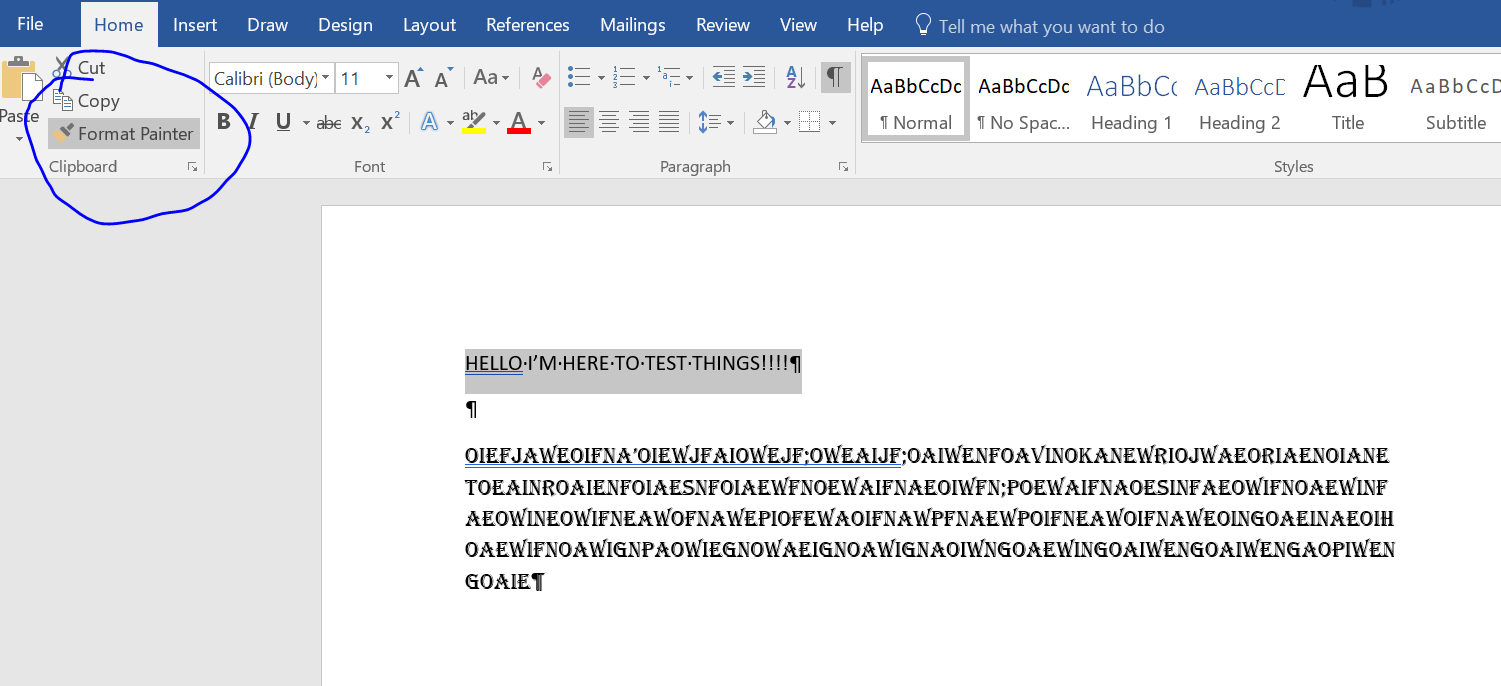Open the Draw ribbon tab
Screen dimensions: 1501x686
pyautogui.click(x=267, y=24)
